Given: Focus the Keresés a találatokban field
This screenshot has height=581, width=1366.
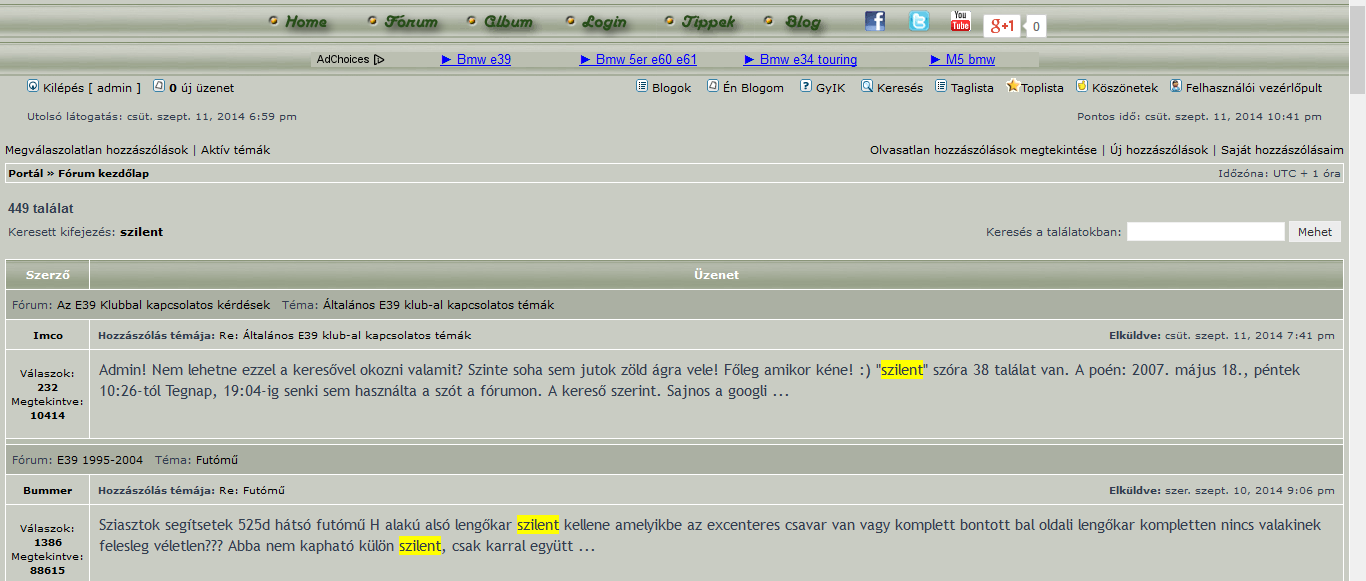Looking at the screenshot, I should click(x=1205, y=232).
